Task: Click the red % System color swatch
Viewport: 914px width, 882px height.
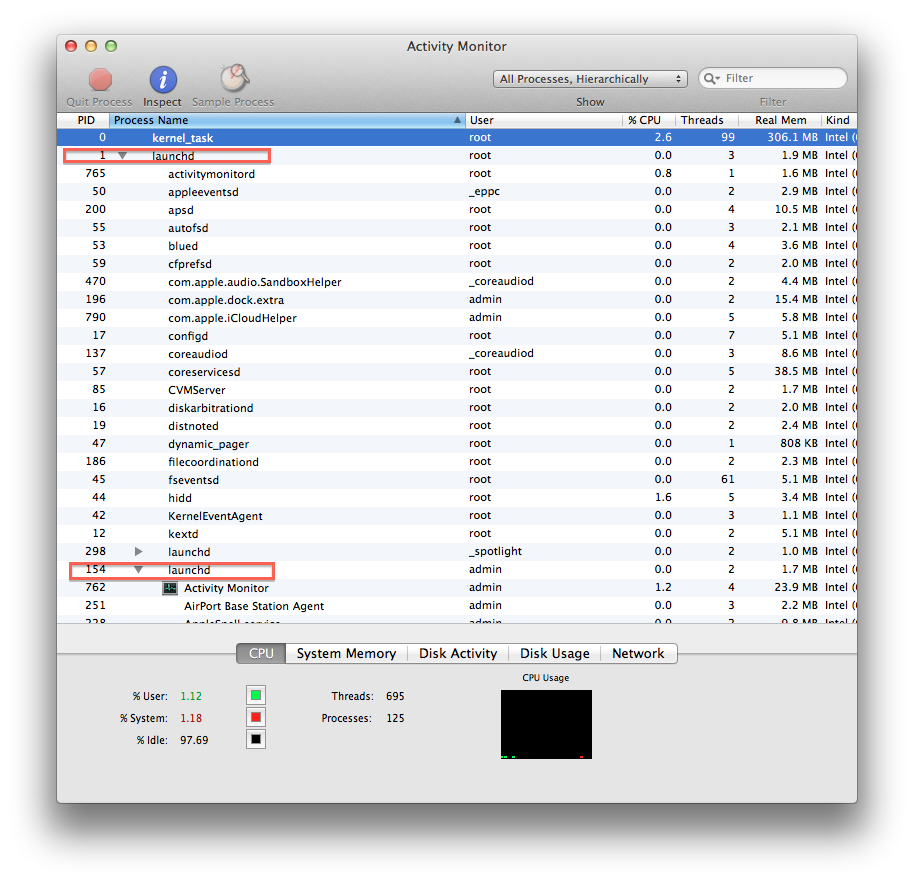Action: [256, 718]
